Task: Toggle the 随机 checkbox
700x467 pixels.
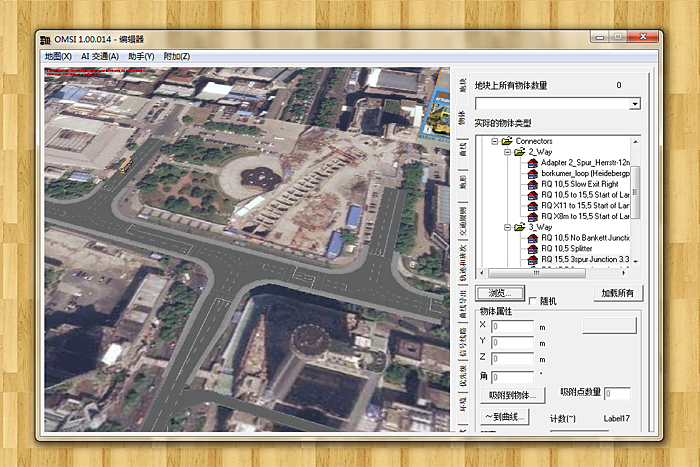Action: click(x=533, y=300)
